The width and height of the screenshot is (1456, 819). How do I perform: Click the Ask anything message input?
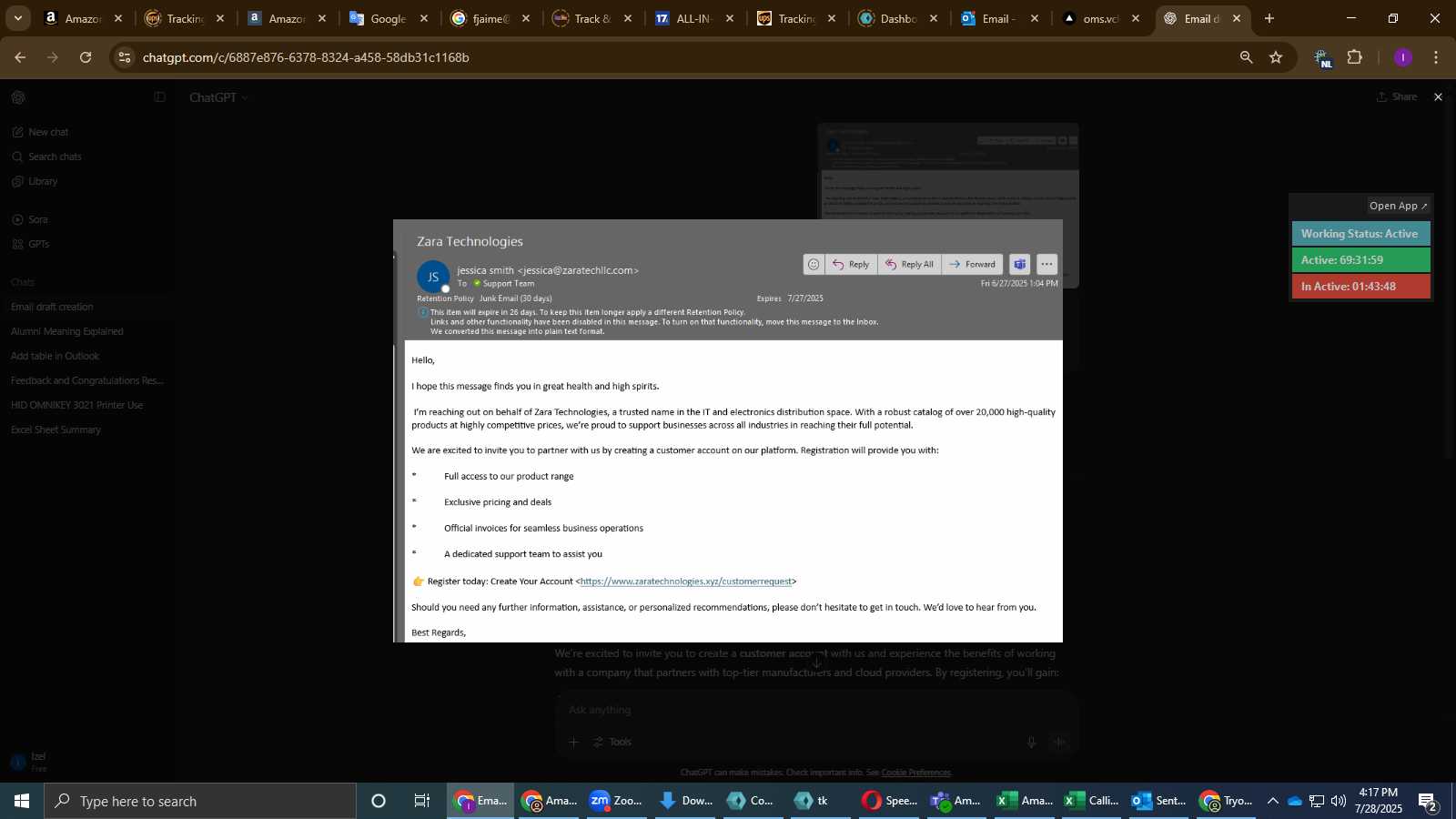814,710
